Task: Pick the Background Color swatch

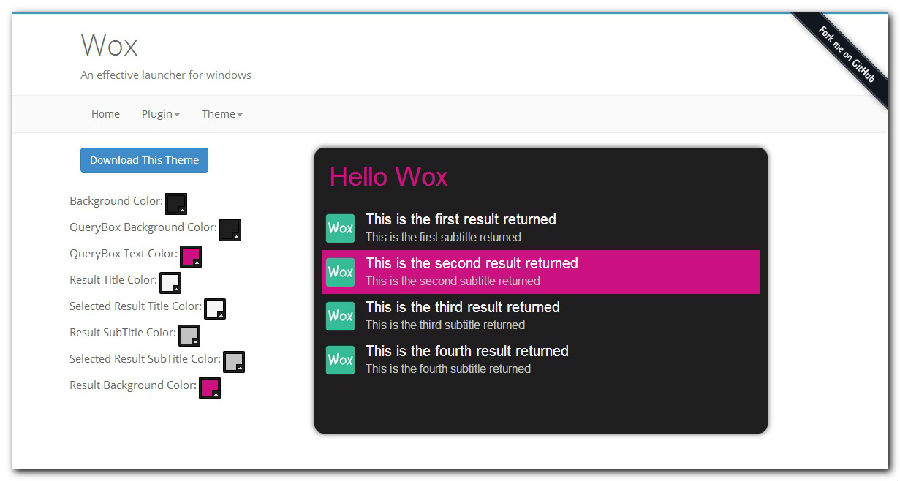Action: 176,204
